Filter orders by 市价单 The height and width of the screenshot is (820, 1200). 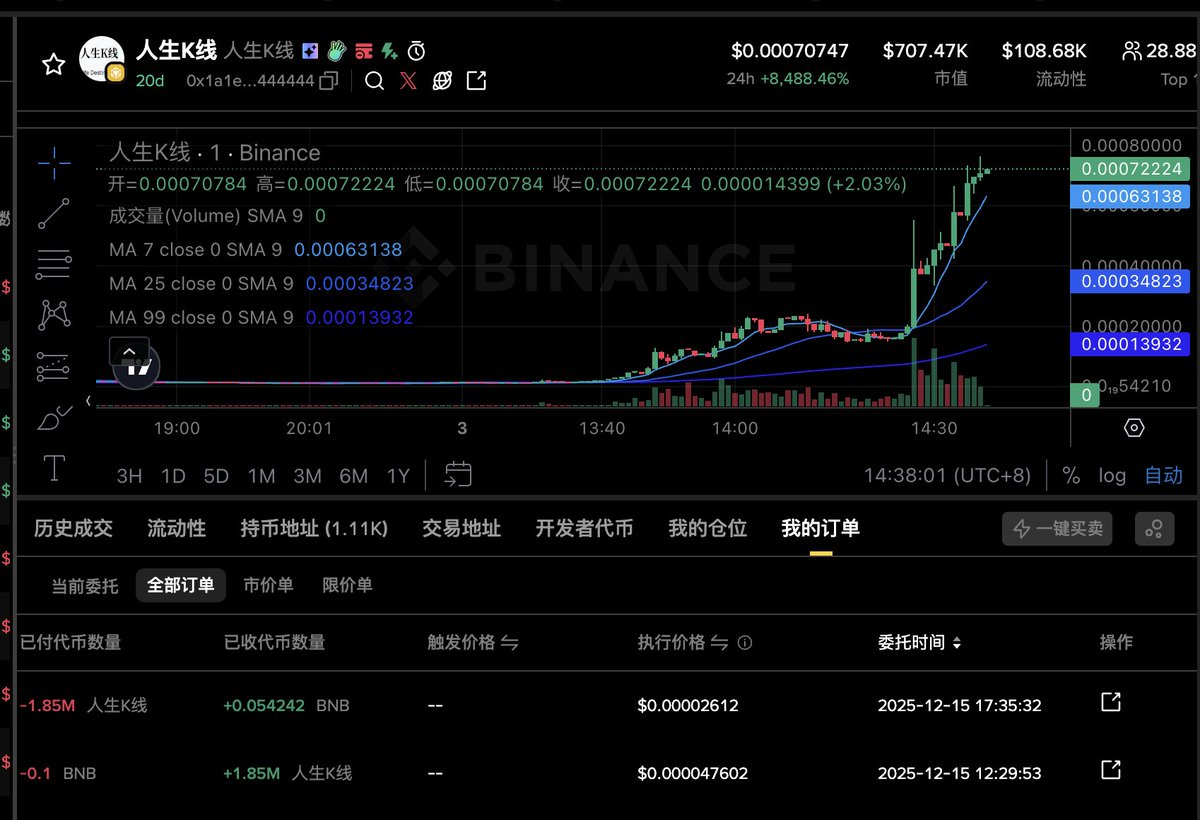coord(269,585)
